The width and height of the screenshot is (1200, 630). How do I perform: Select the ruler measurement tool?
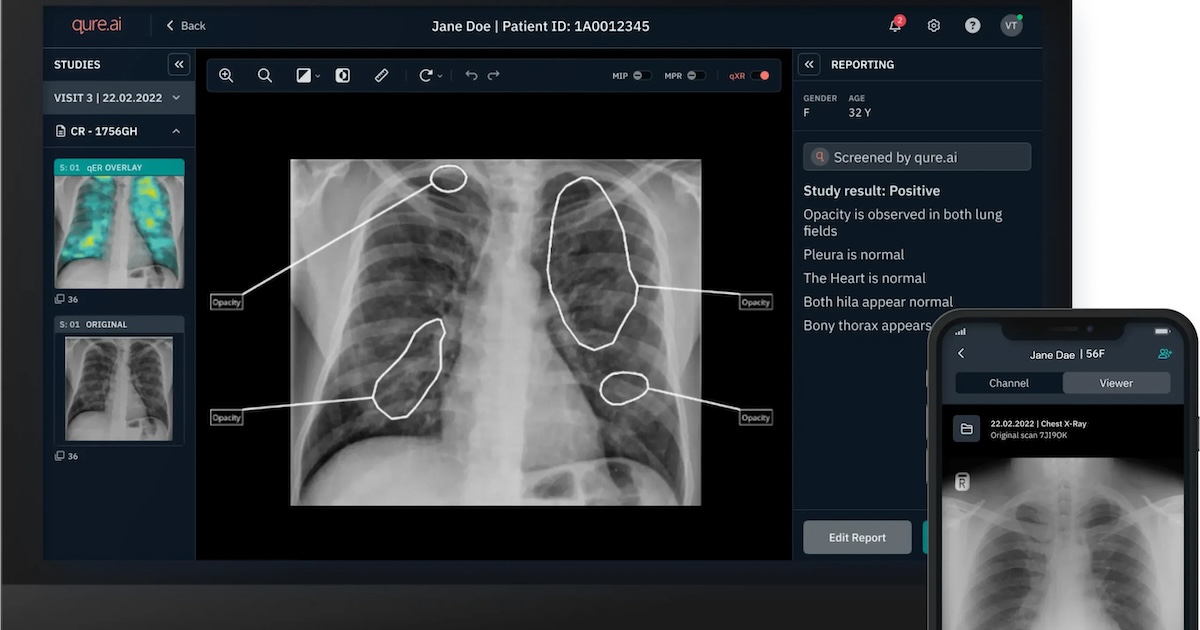click(x=381, y=75)
